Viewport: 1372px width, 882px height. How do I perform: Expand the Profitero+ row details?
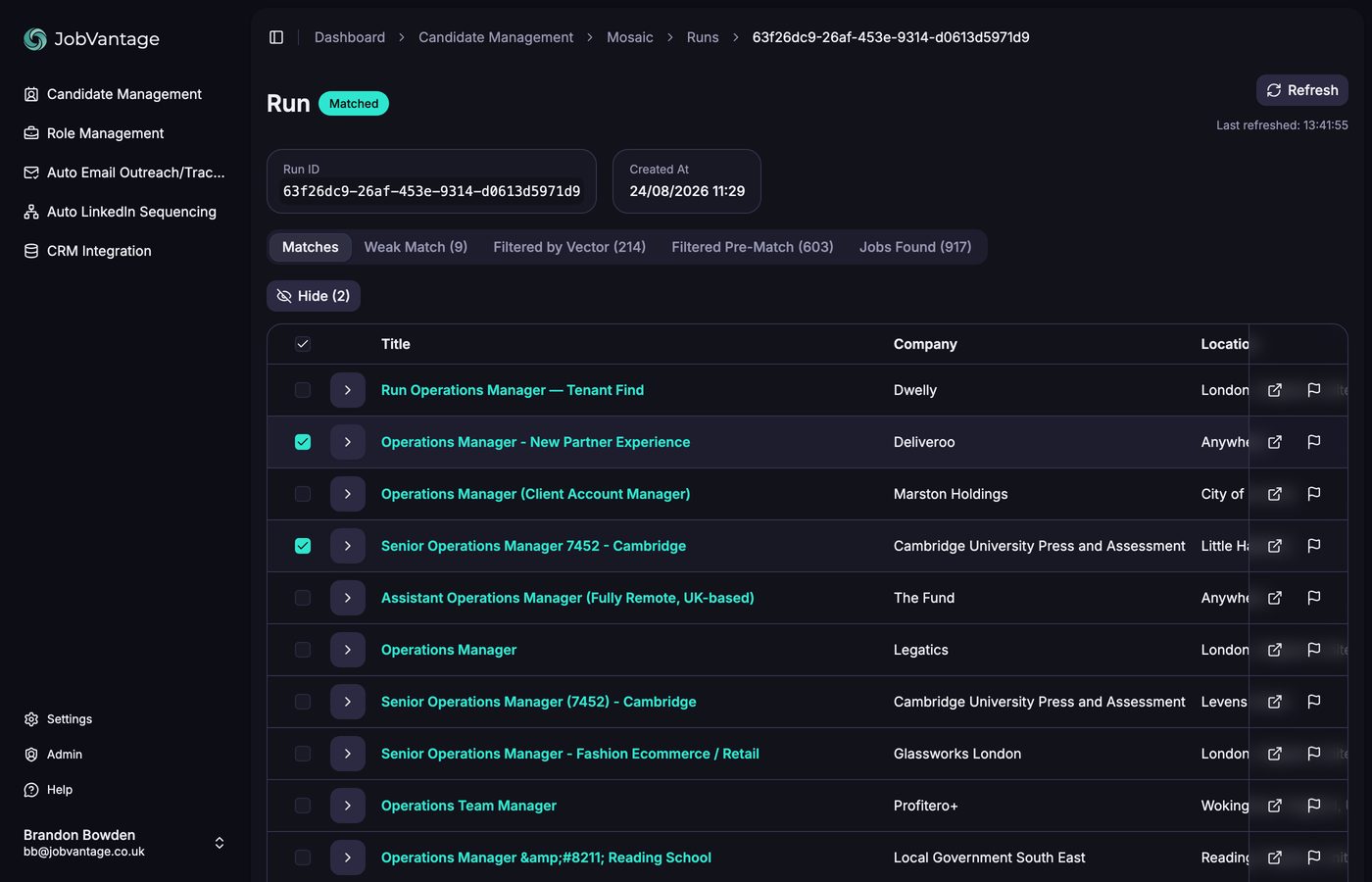click(x=348, y=806)
